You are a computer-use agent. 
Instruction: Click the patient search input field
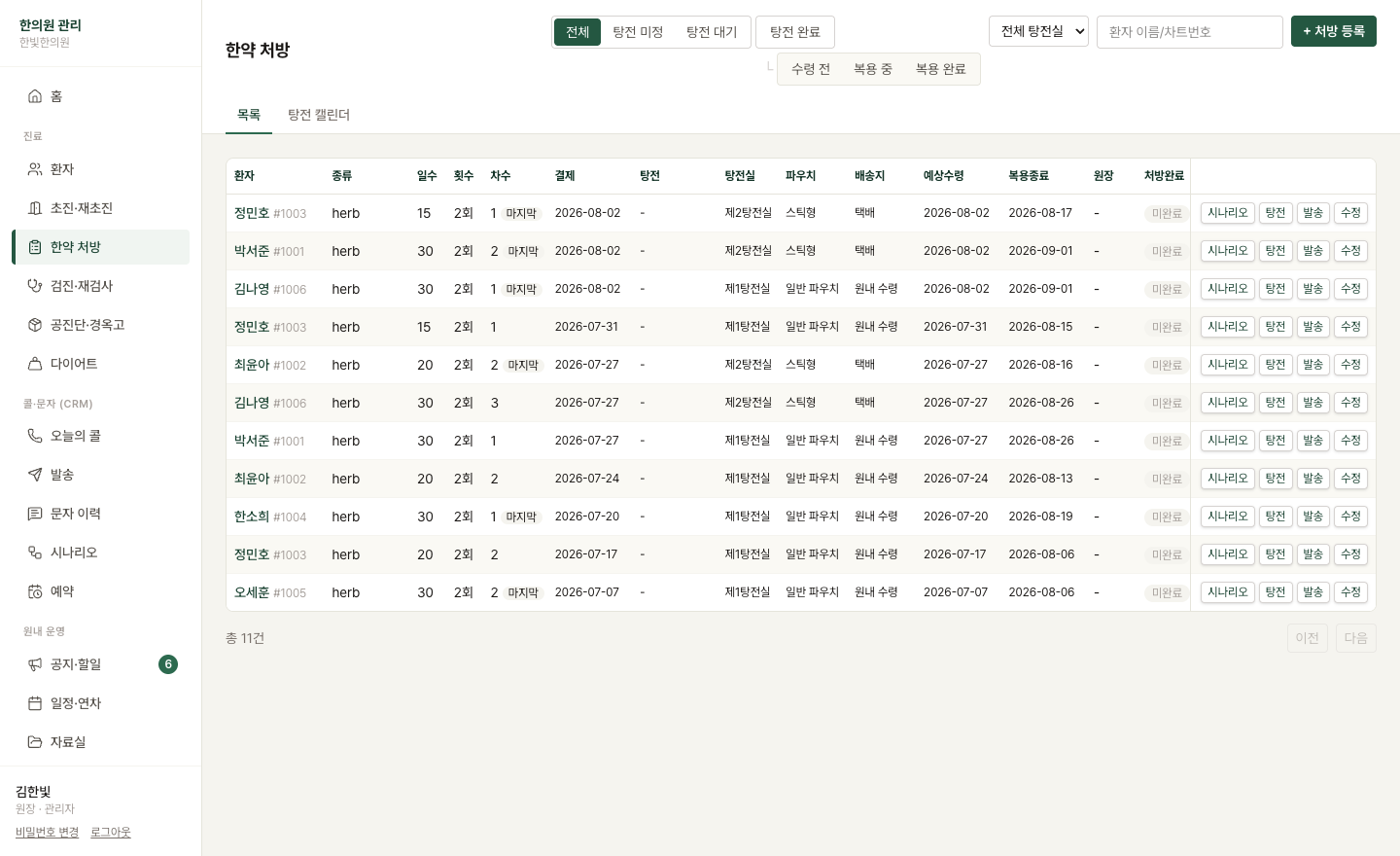tap(1190, 32)
